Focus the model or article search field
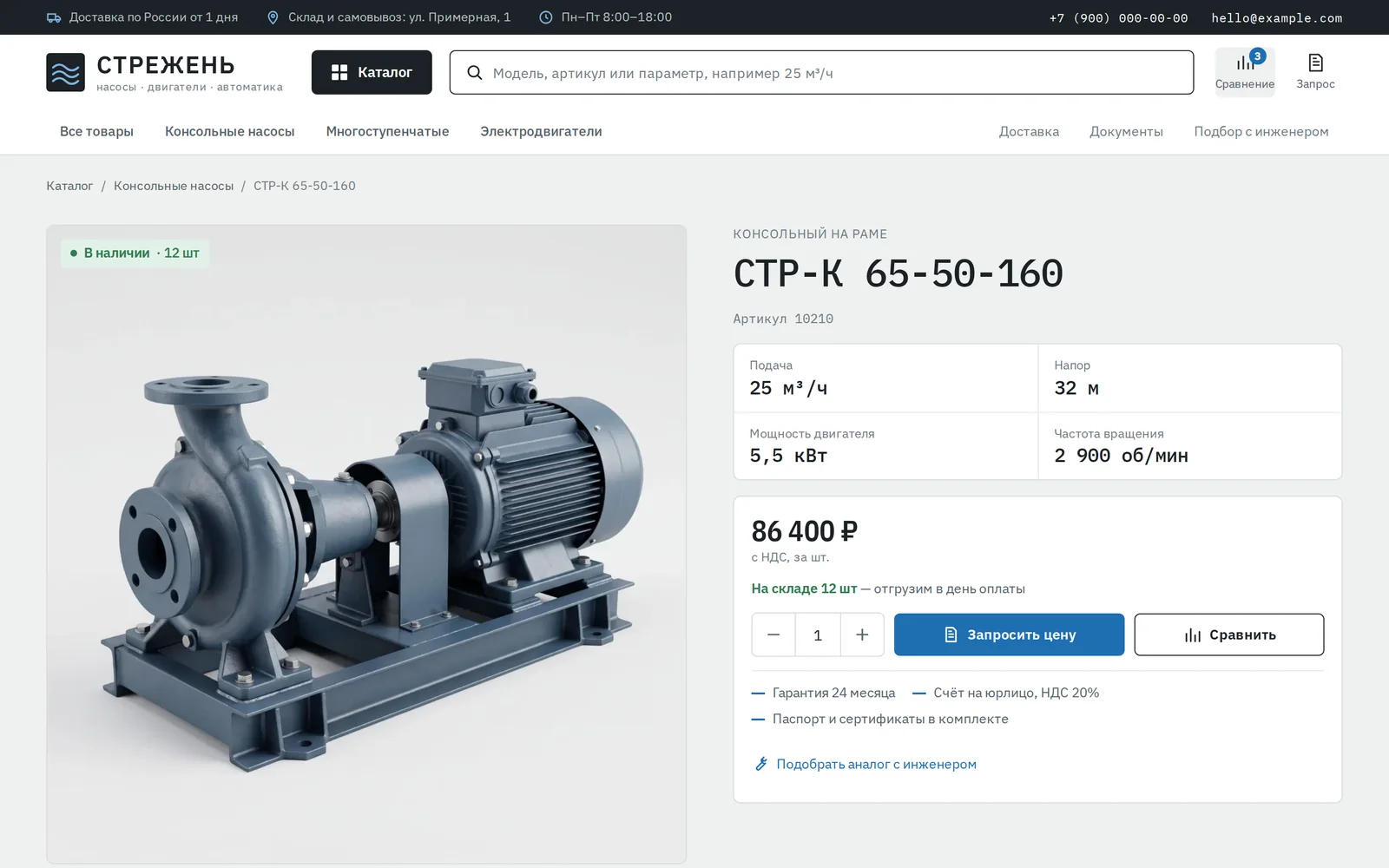1389x868 pixels. (821, 72)
